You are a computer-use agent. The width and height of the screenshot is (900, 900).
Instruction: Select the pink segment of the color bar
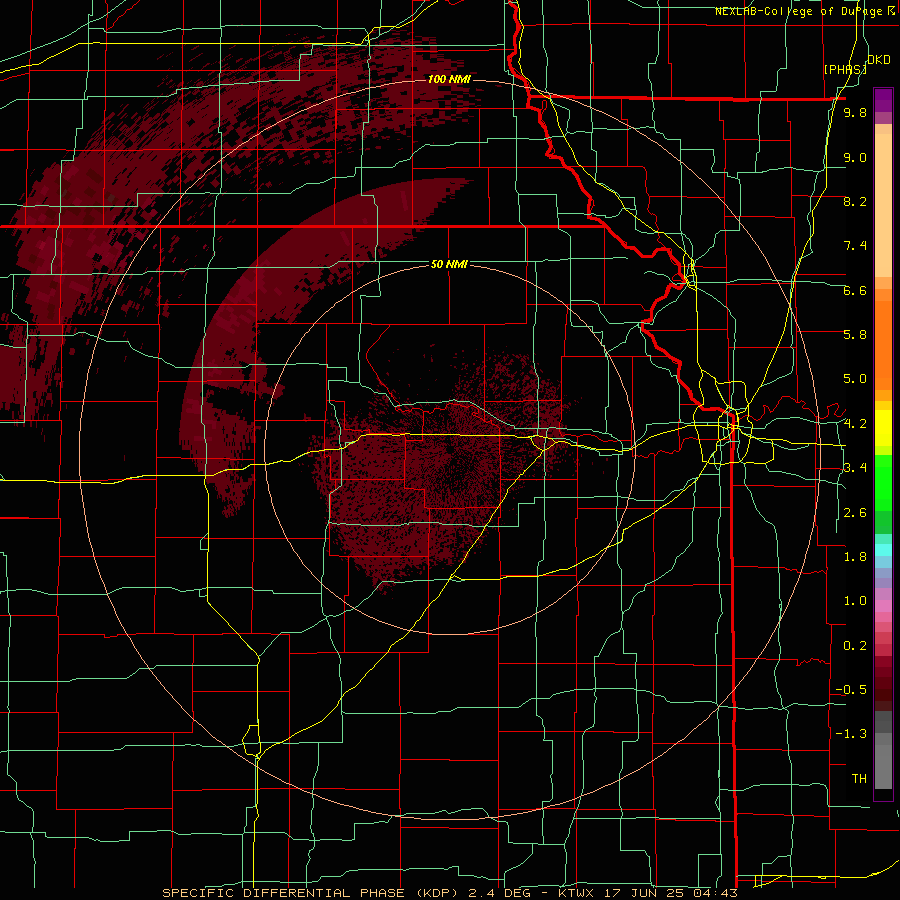point(883,606)
